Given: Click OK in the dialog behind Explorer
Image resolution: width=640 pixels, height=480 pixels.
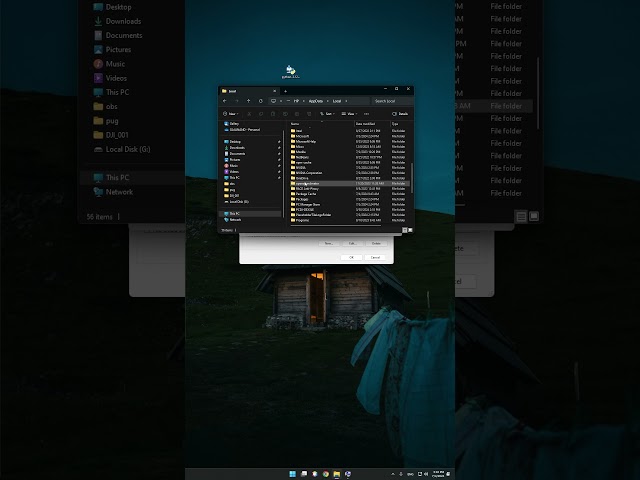Looking at the screenshot, I should click(351, 258).
